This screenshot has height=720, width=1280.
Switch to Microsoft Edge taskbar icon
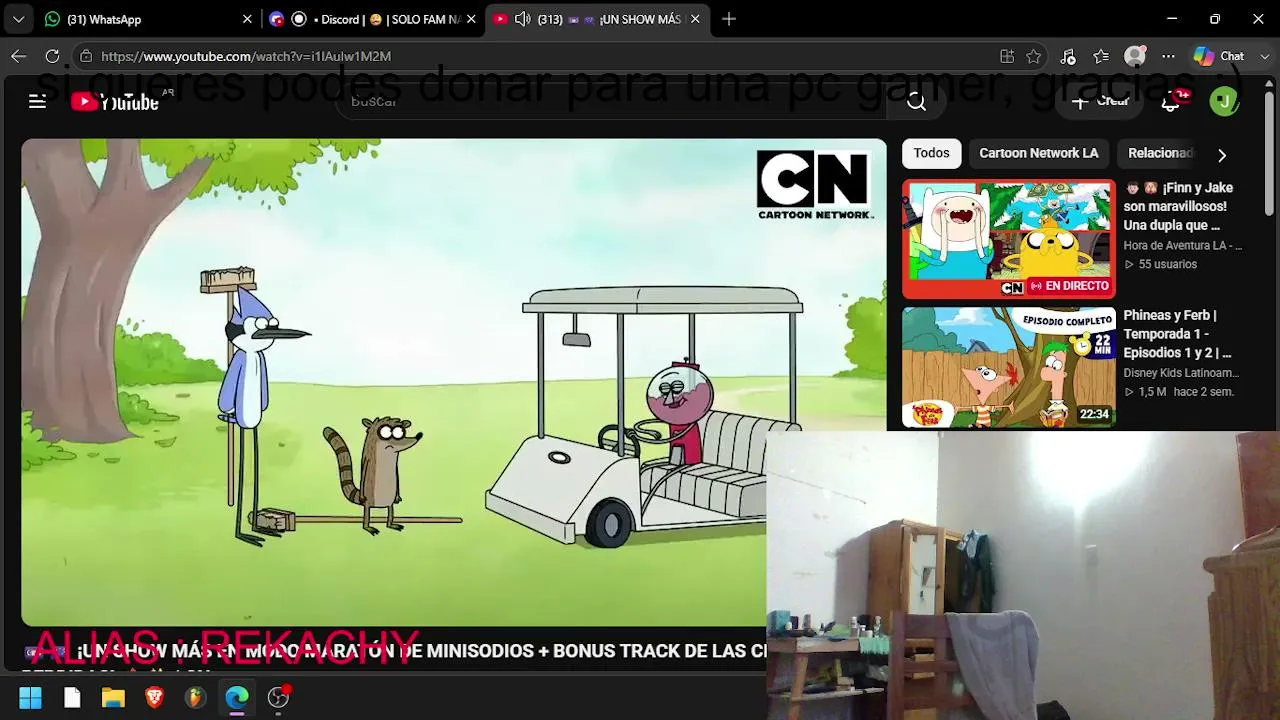(x=237, y=697)
